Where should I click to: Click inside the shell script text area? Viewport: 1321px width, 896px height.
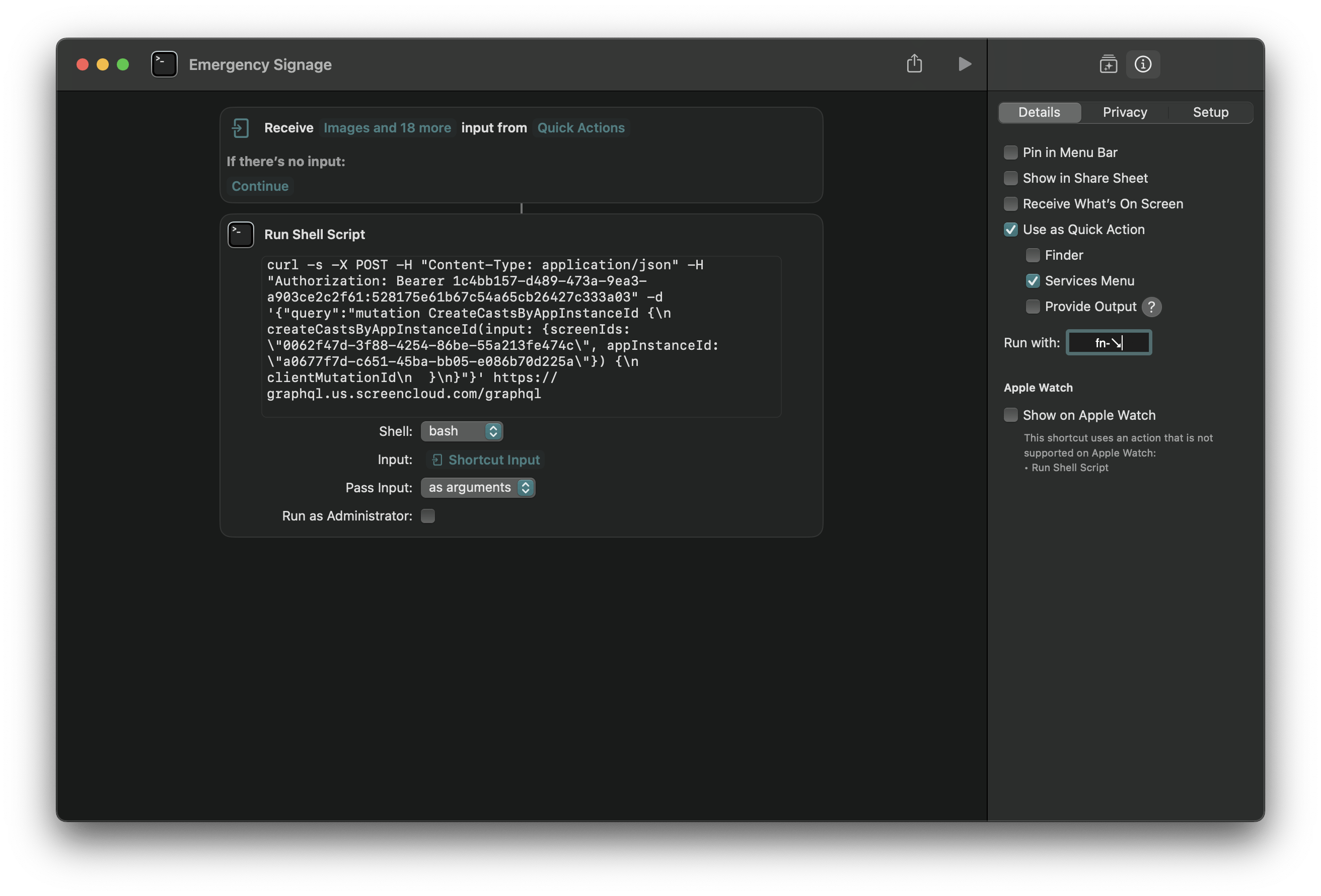point(521,337)
